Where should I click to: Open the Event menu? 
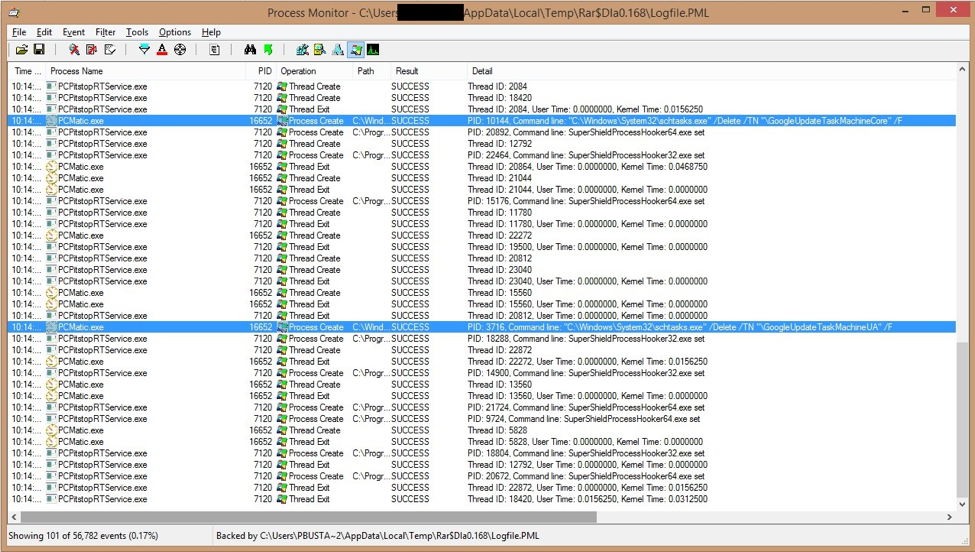[73, 32]
